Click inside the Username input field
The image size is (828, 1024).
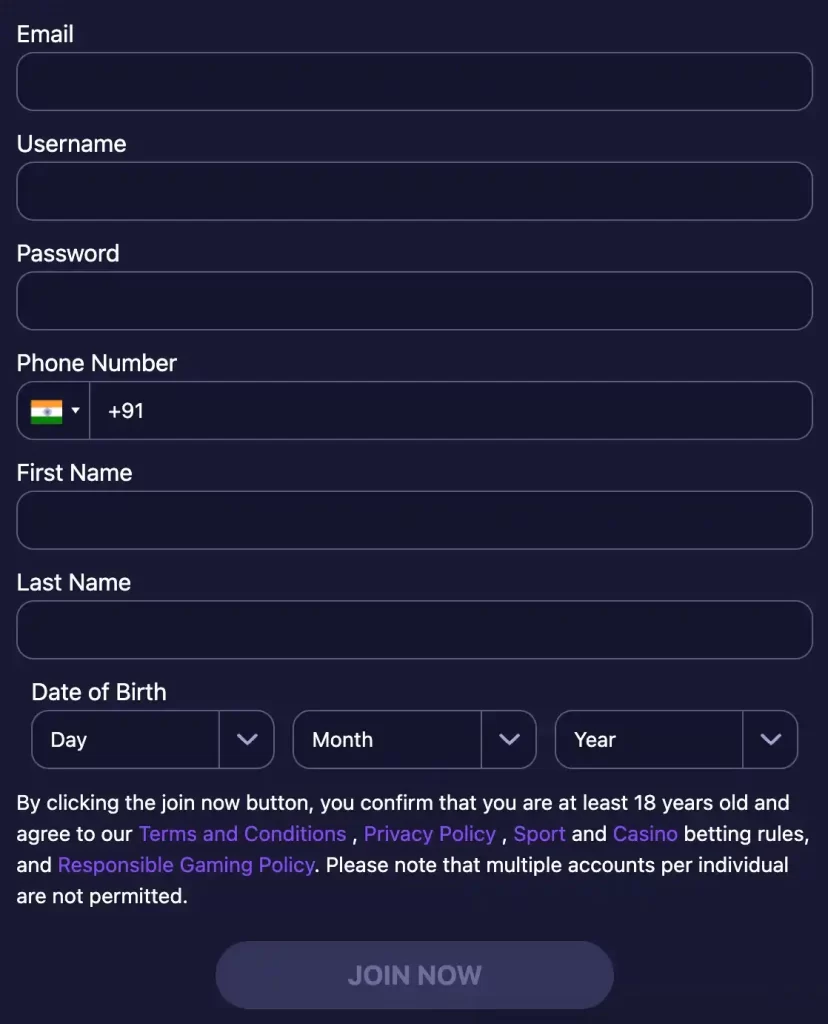414,191
